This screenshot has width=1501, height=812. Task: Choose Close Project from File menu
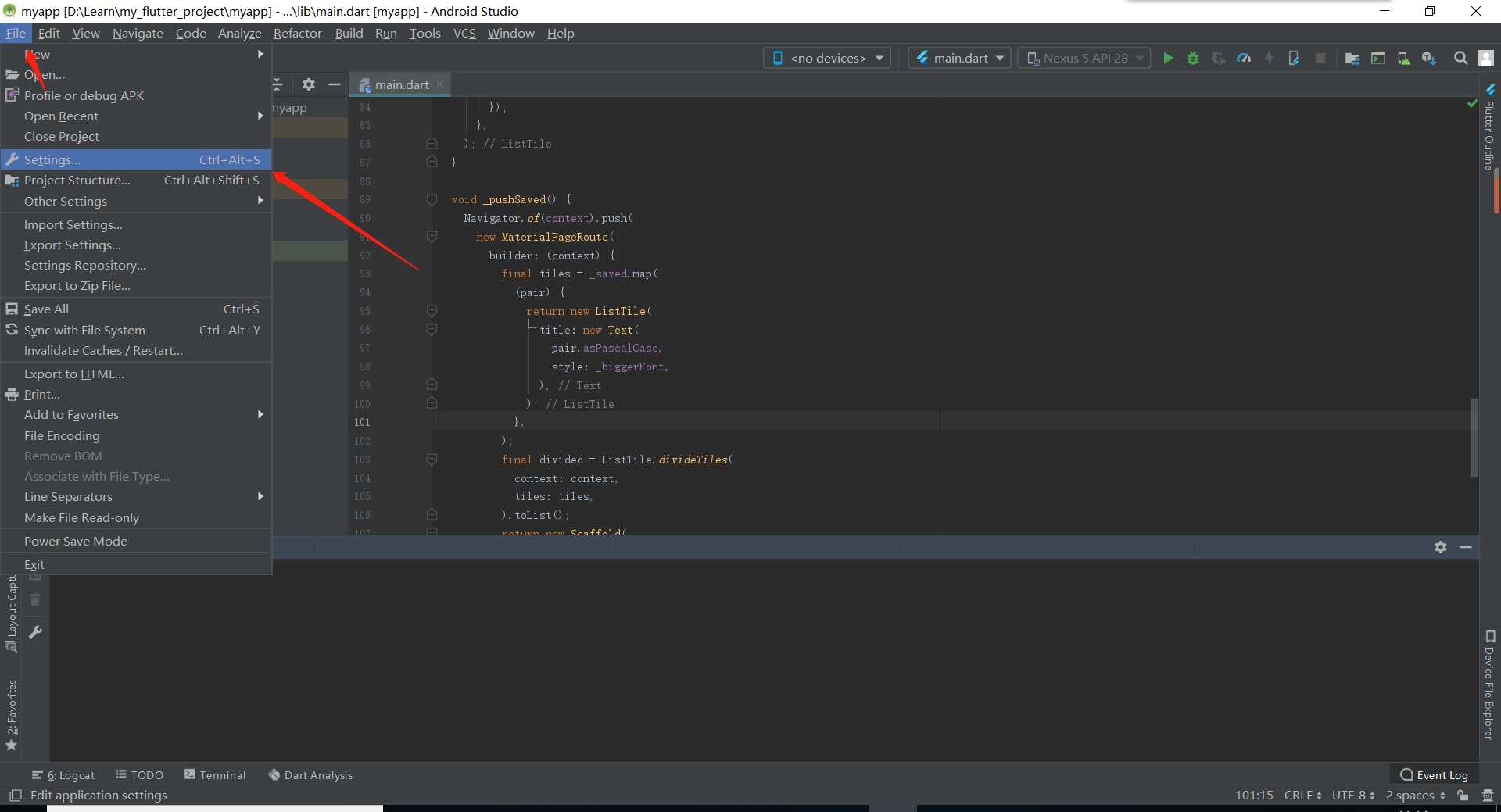[x=136, y=136]
